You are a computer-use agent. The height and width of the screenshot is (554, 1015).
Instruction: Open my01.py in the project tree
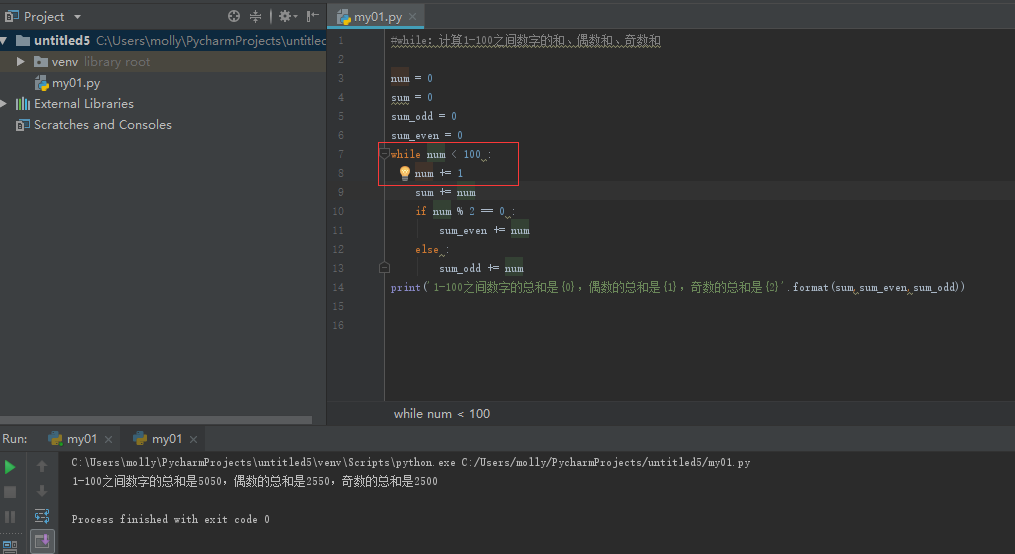(x=76, y=83)
